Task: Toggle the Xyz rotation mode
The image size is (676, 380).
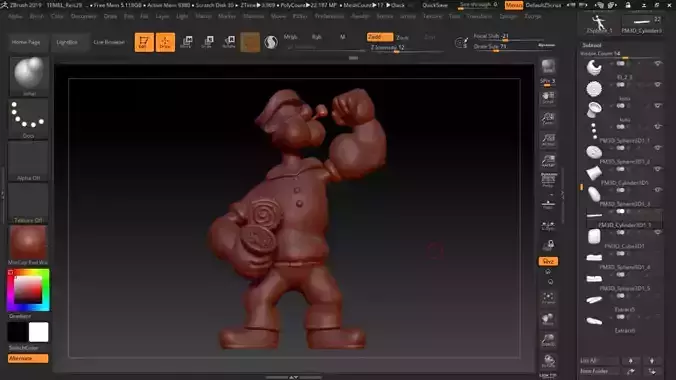Action: coord(548,261)
